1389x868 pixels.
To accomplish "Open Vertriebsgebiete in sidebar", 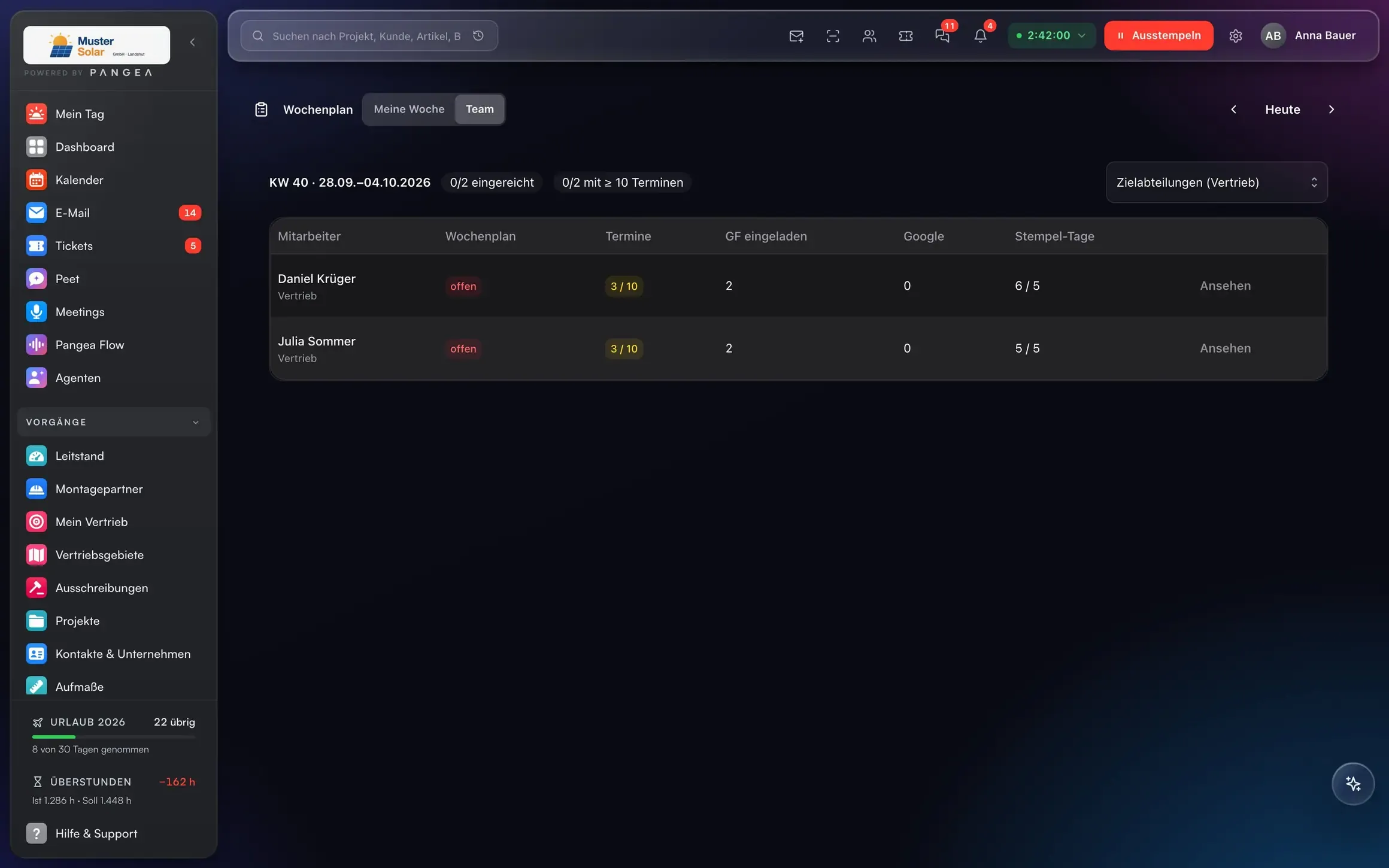I will coord(114,554).
